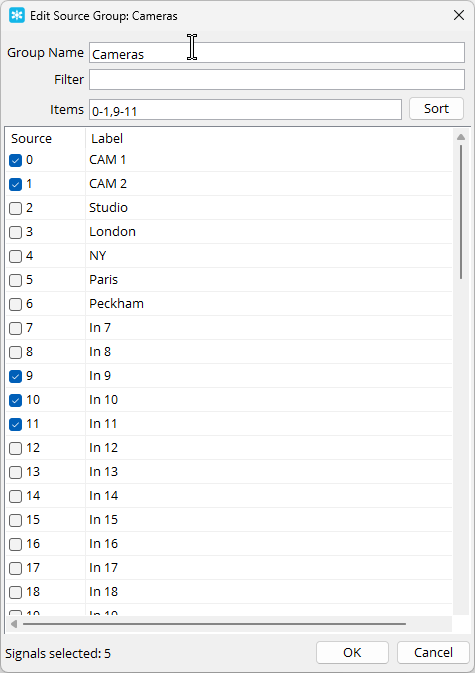Enable the Studio source checkbox

pos(15,209)
